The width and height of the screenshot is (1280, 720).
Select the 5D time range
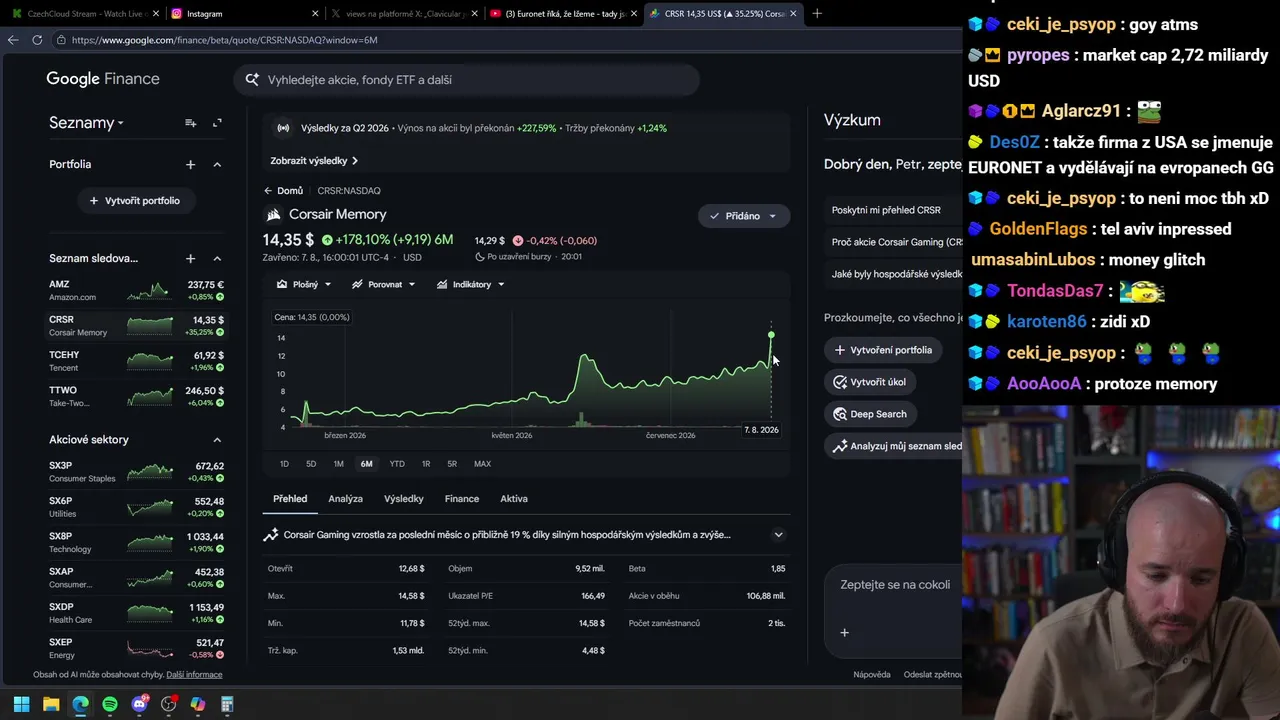(x=311, y=464)
